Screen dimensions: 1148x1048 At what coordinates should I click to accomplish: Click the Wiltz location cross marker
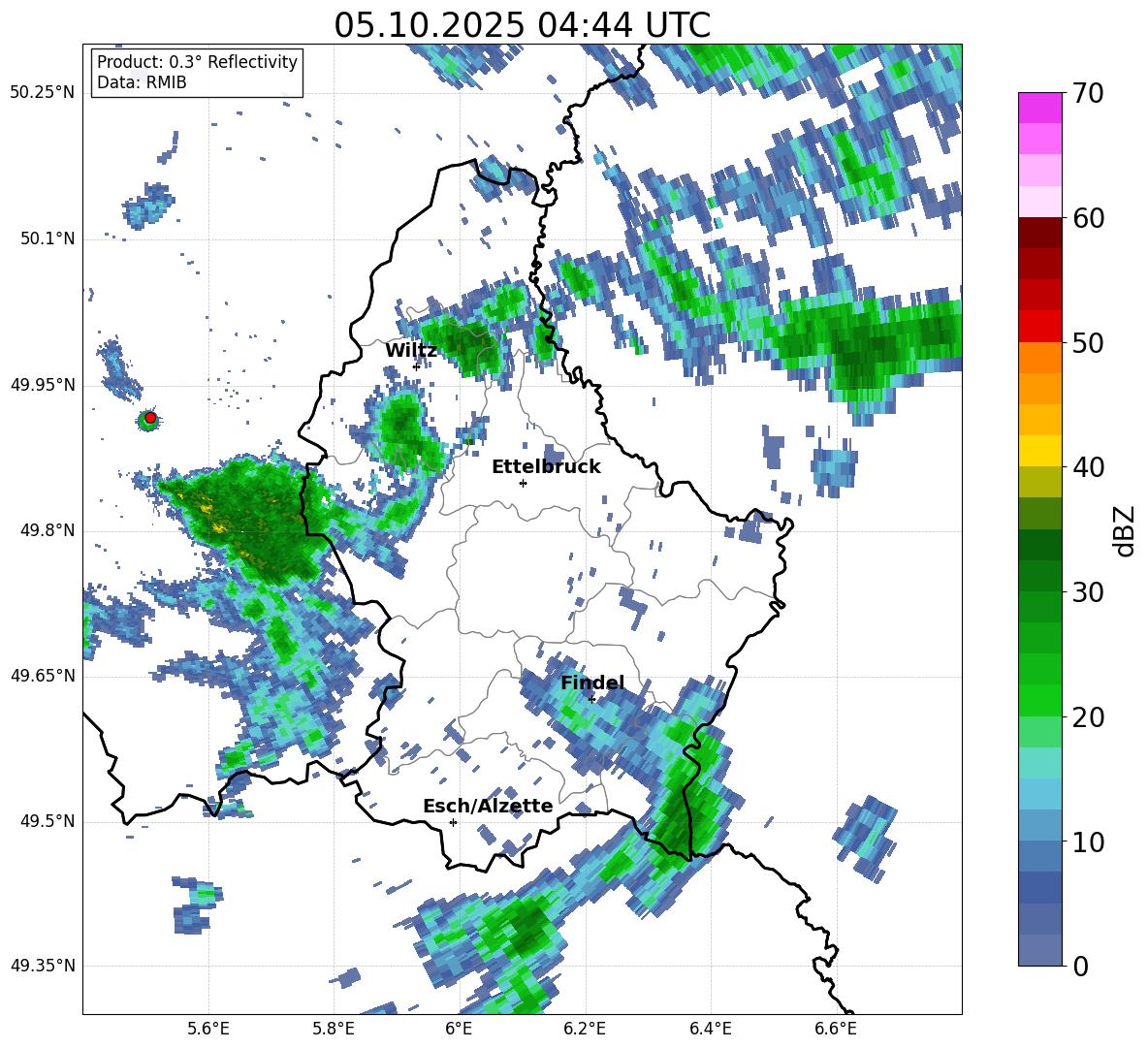[416, 366]
